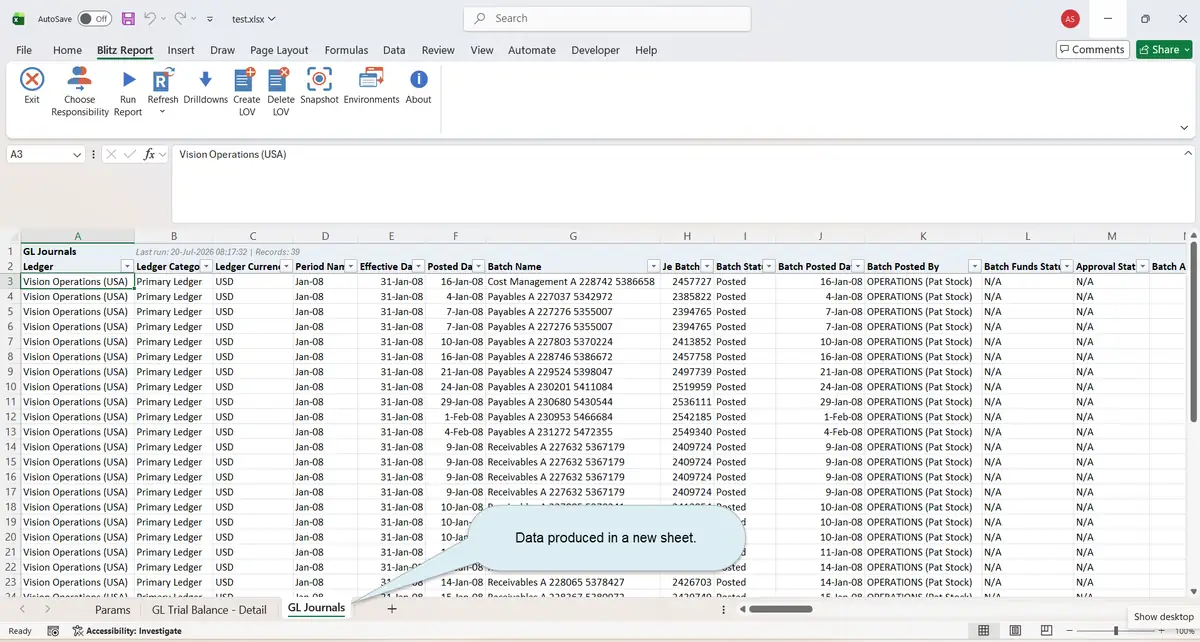
Task: Click in the Search box
Action: pyautogui.click(x=607, y=18)
